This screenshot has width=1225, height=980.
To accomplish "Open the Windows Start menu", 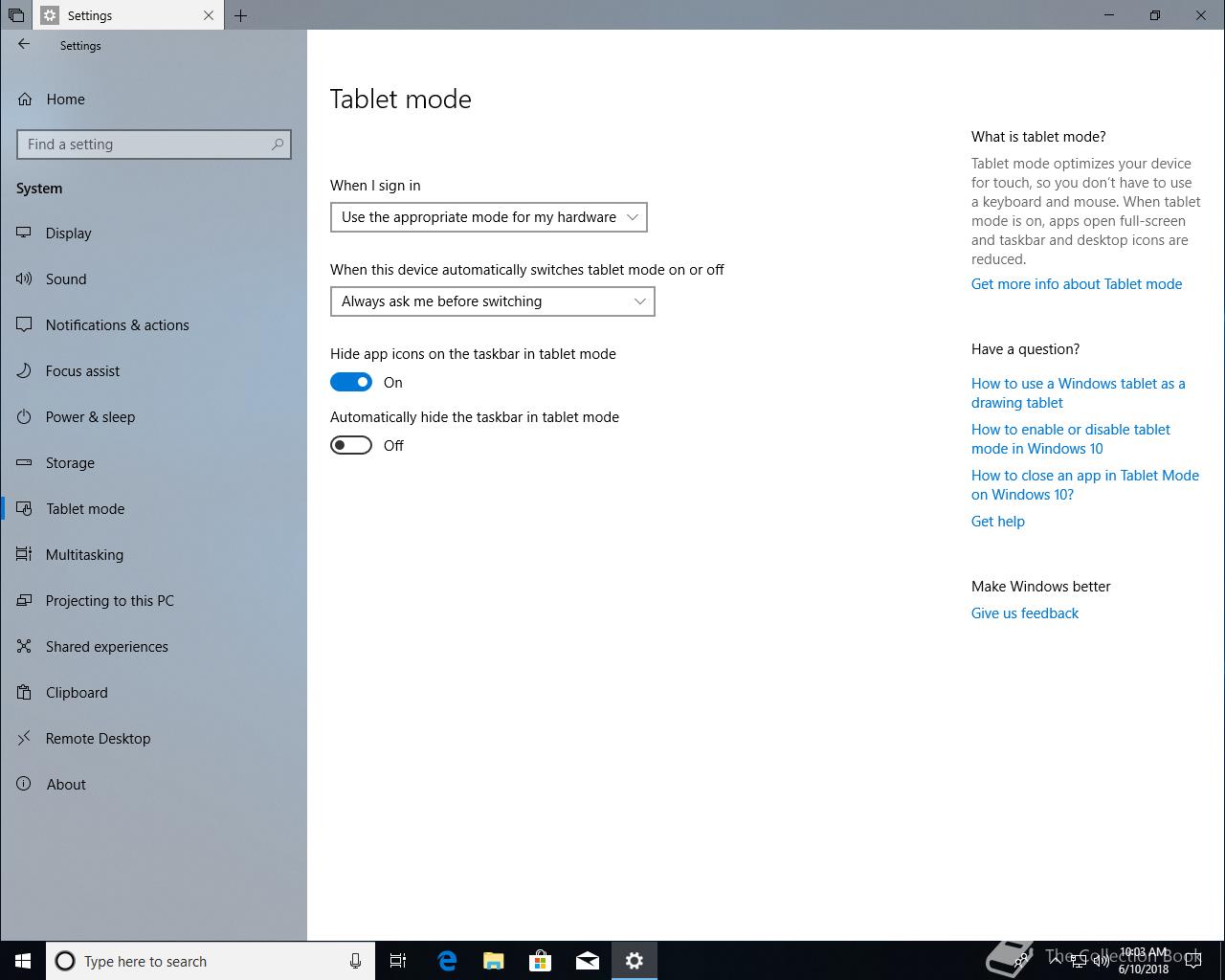I will (x=23, y=961).
